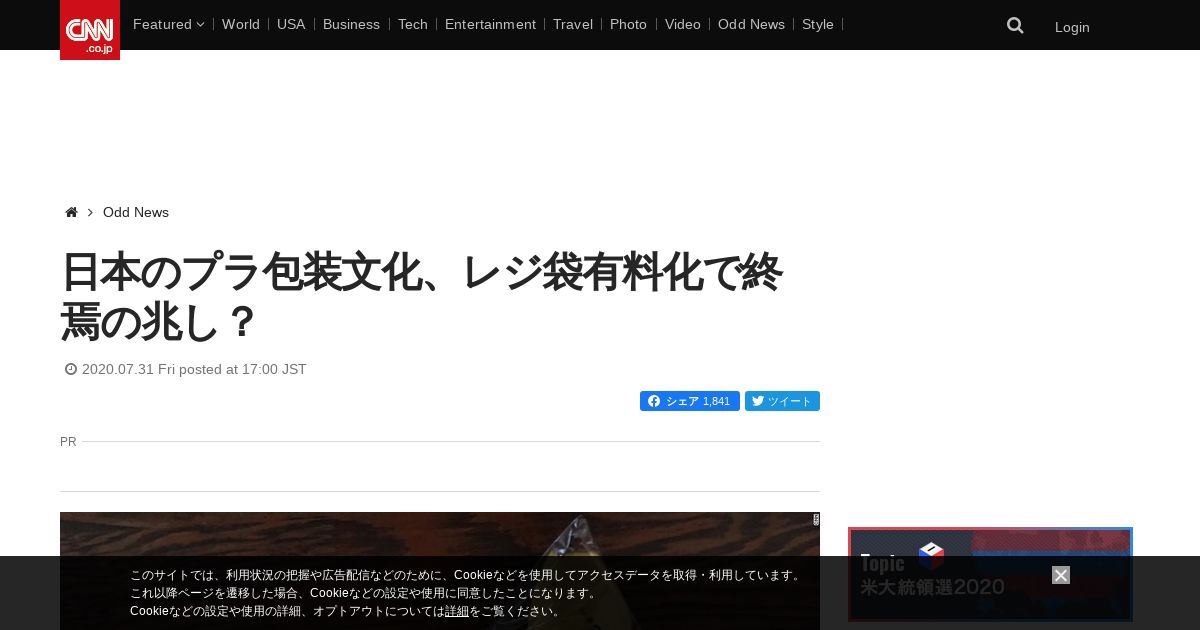The image size is (1200, 630).
Task: Open the 米大統領選2020 topic banner
Action: (x=990, y=575)
